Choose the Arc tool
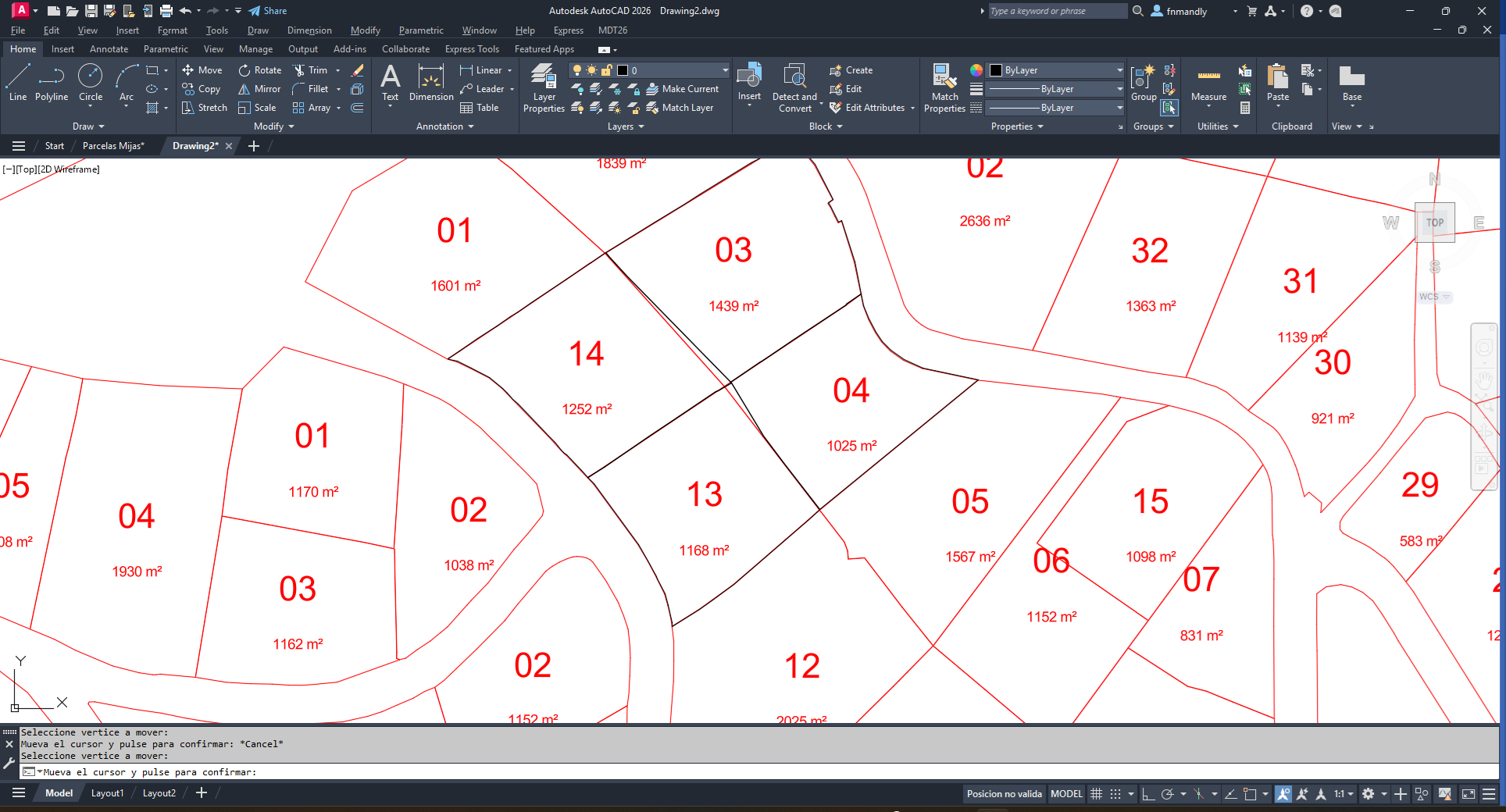The image size is (1506, 812). [x=127, y=83]
